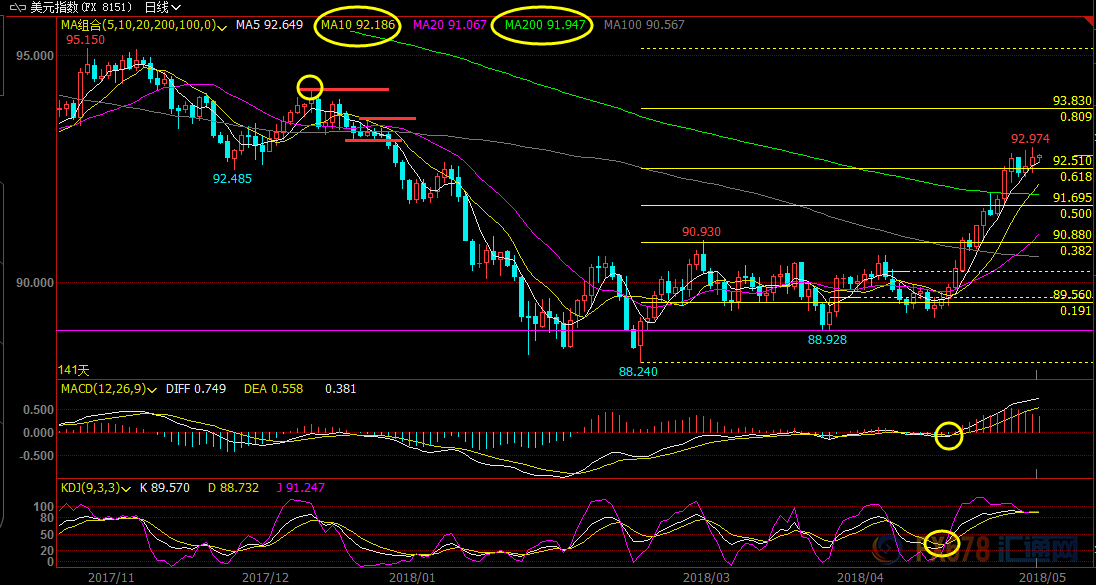Click the 0.382 retracement ratio label
Viewport: 1096px width, 585px height.
click(x=1076, y=250)
